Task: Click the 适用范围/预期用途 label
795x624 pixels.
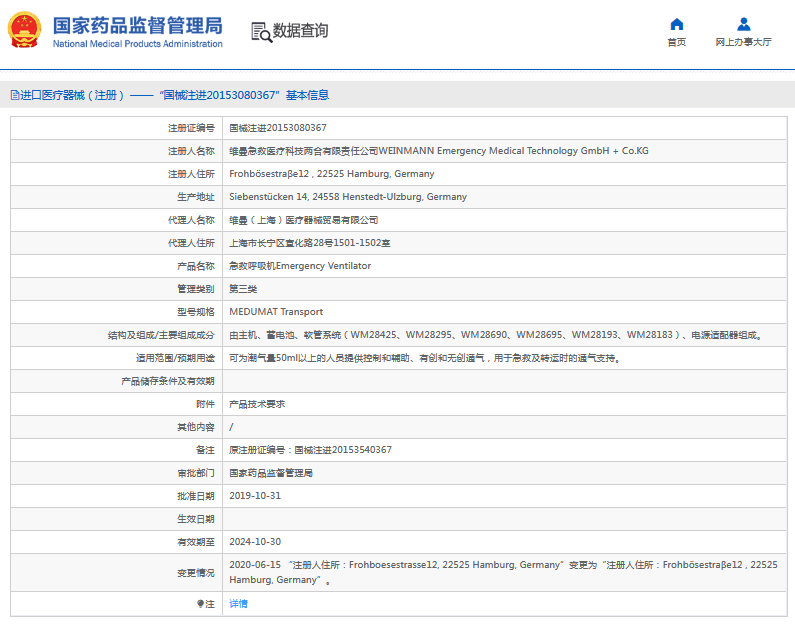Action: [x=175, y=358]
